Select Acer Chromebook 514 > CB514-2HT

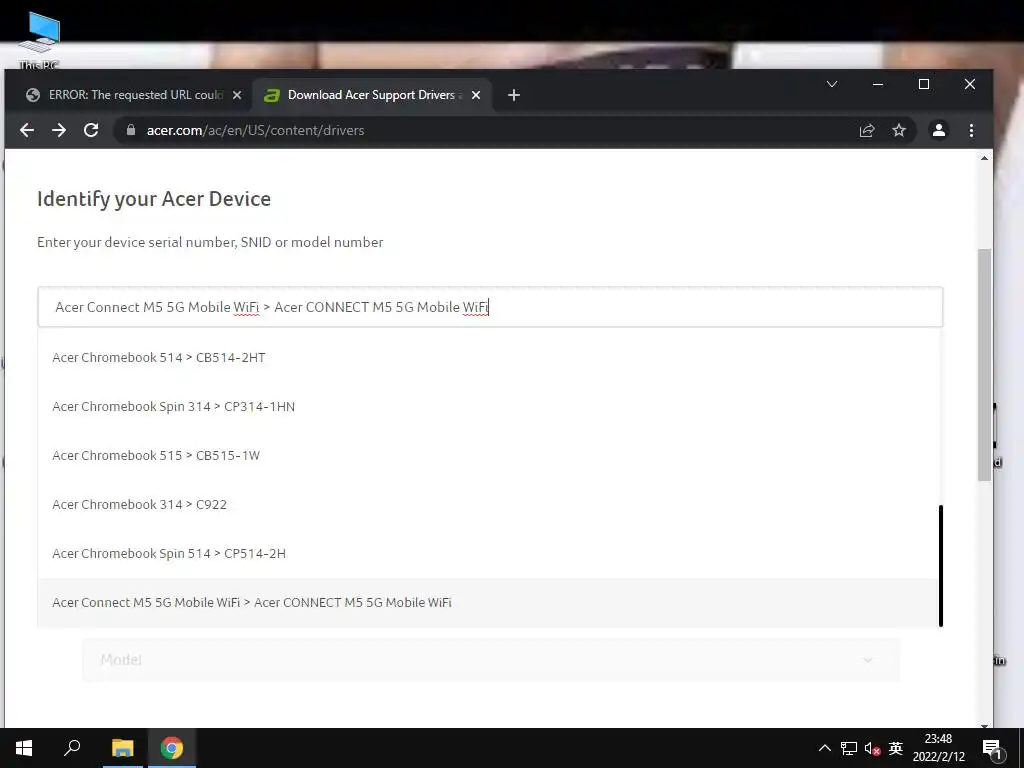[x=488, y=357]
